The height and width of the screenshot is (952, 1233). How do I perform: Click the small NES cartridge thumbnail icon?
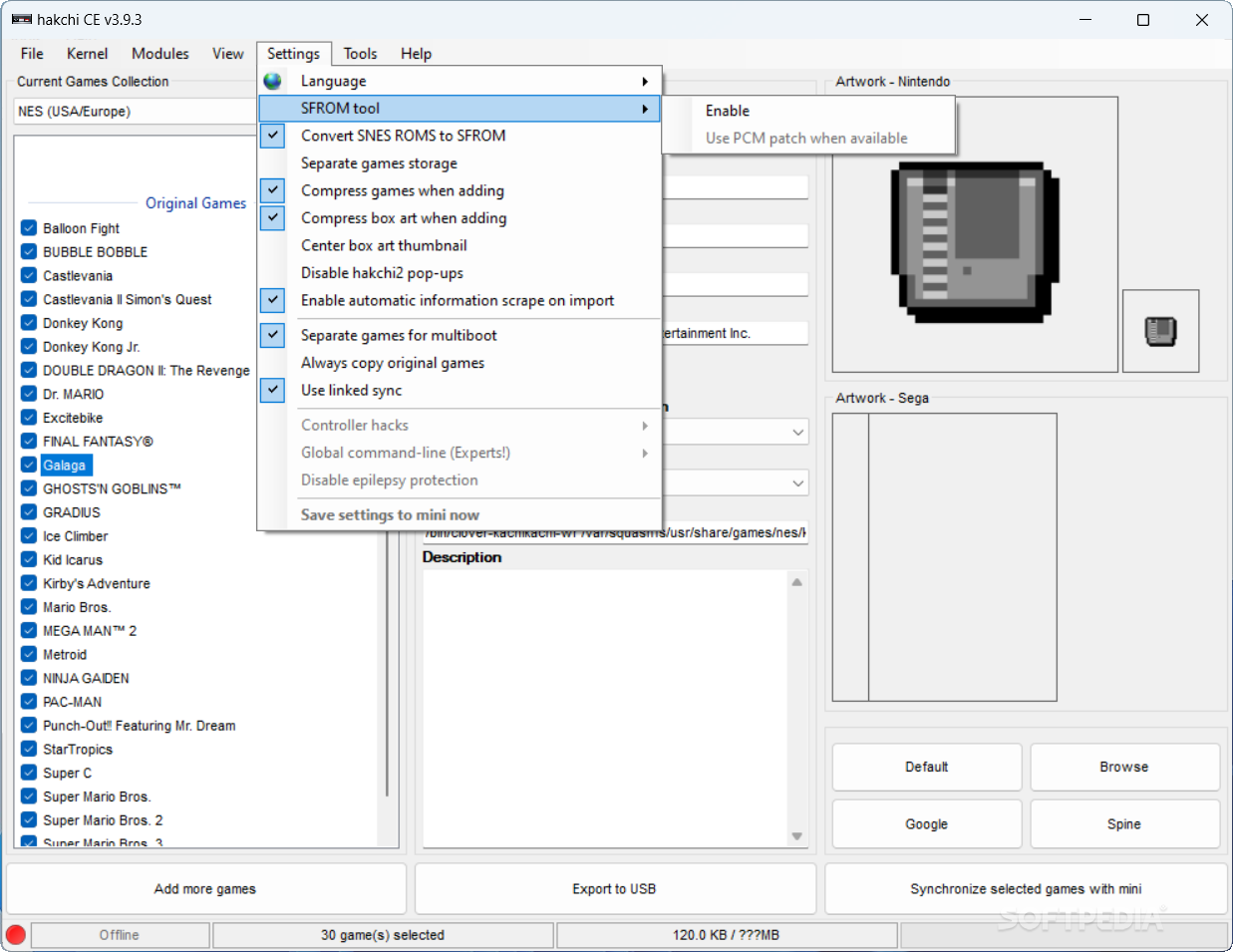(1160, 331)
